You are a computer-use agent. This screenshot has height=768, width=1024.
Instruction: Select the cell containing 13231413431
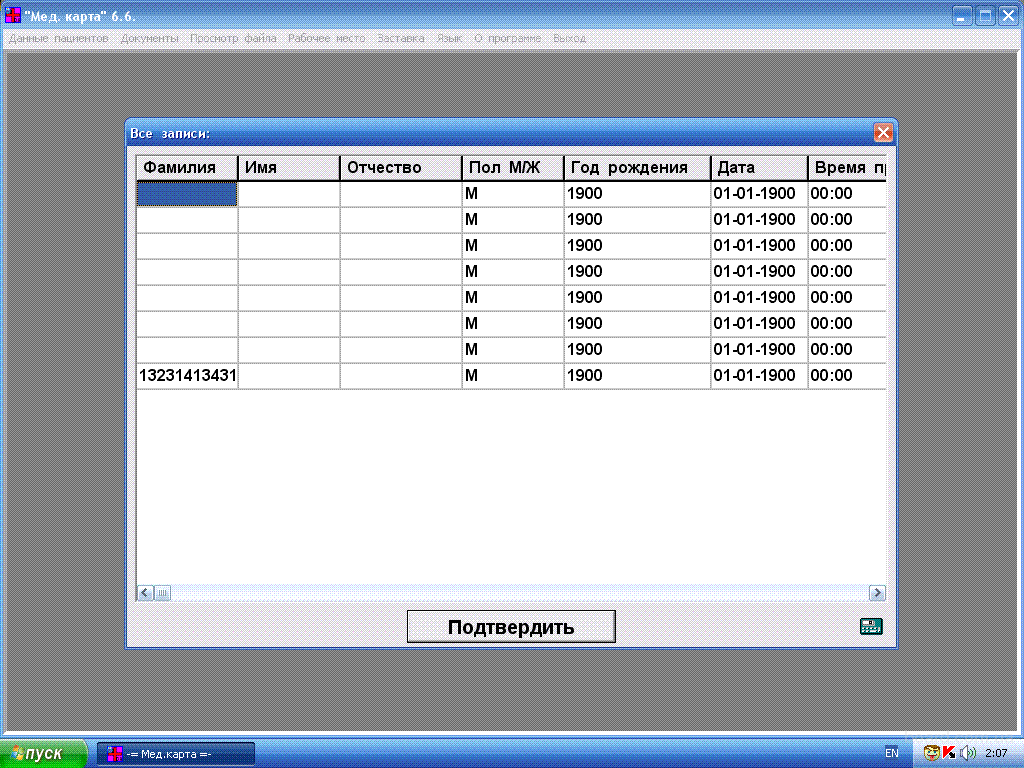coord(187,375)
